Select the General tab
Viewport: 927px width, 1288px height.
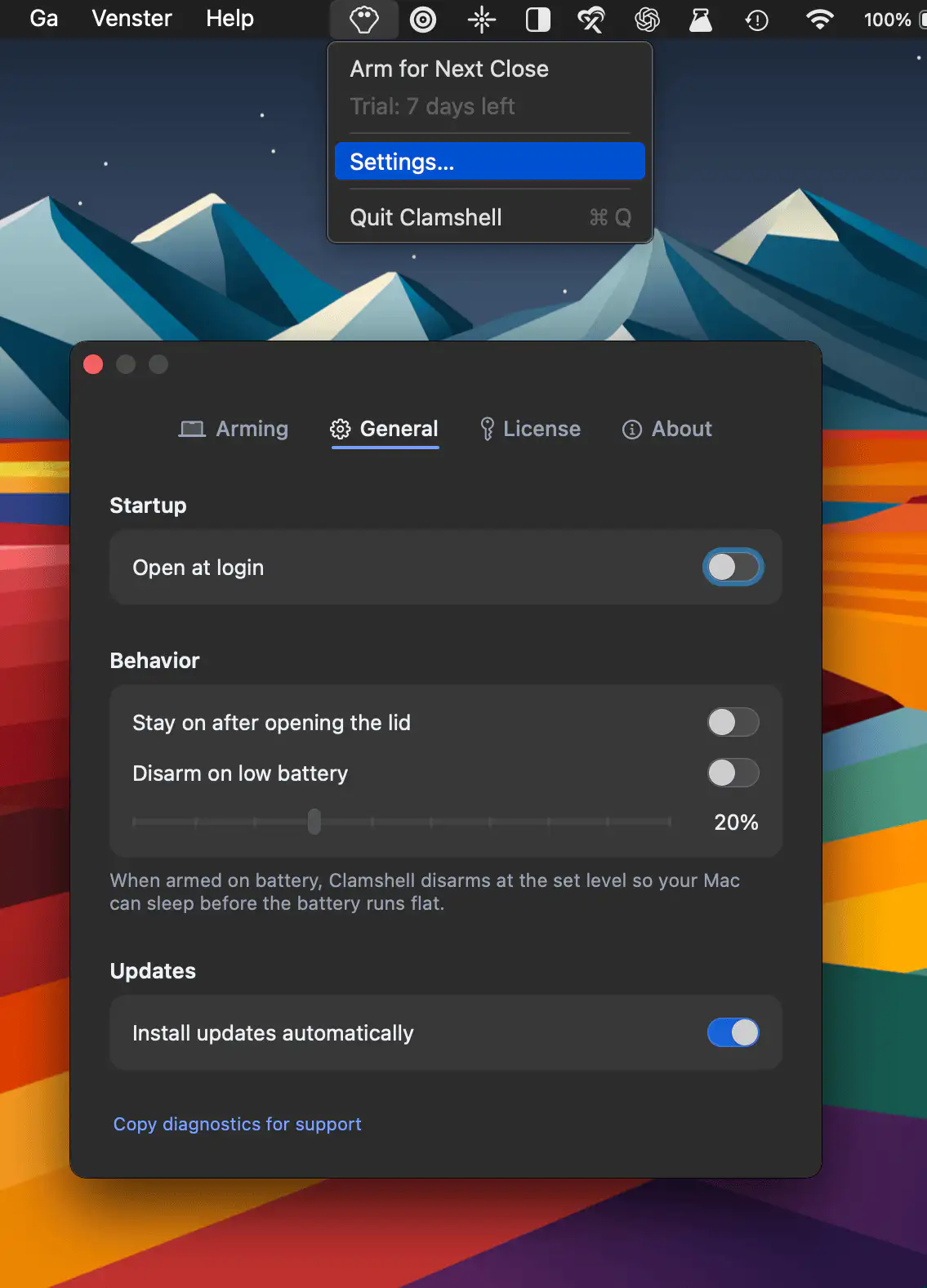(x=385, y=429)
